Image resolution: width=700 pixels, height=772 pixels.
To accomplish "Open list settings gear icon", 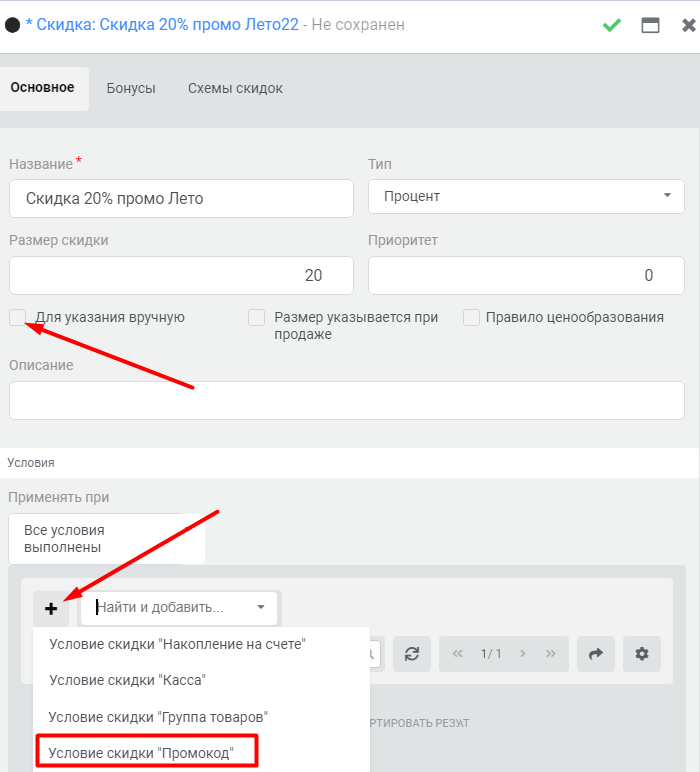I will [x=641, y=654].
